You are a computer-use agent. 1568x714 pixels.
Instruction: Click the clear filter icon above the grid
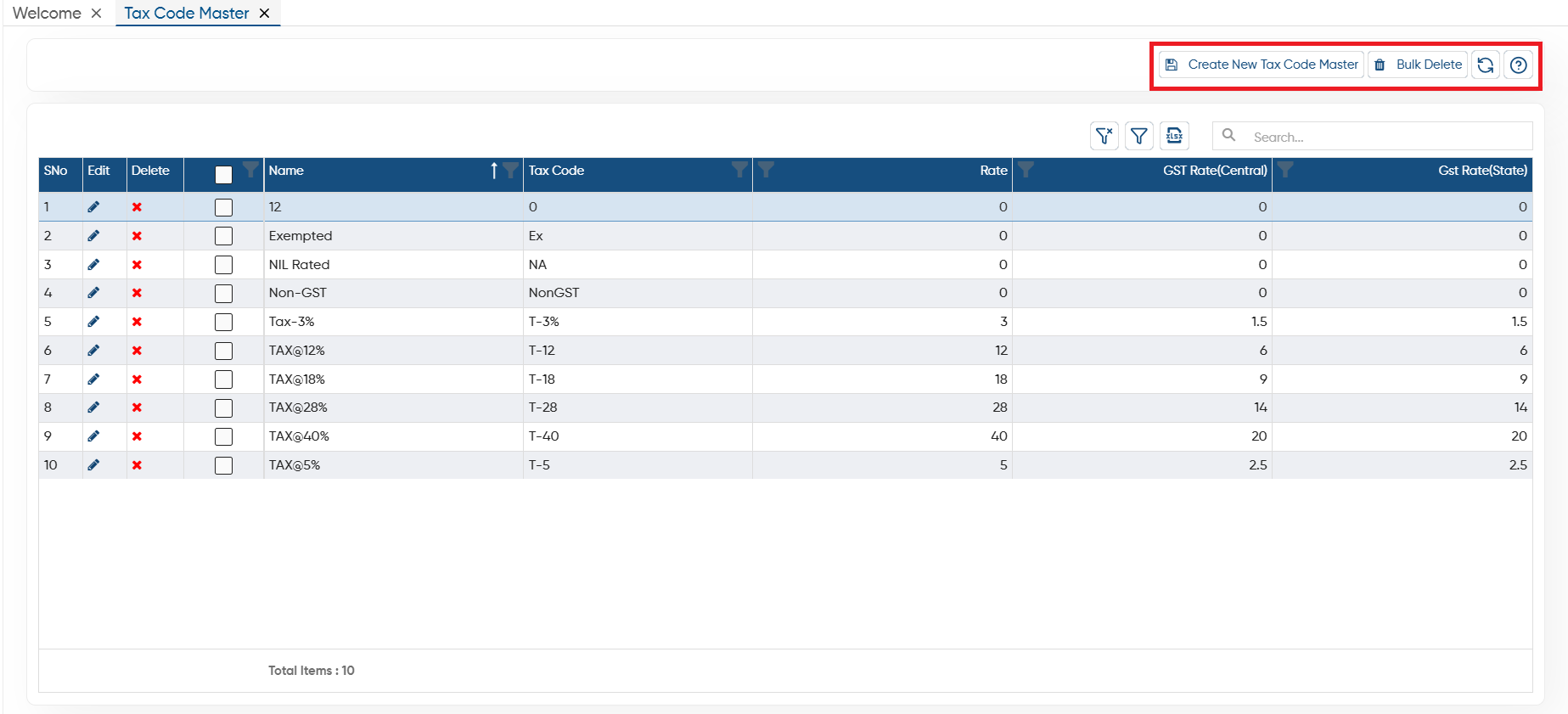tap(1104, 136)
